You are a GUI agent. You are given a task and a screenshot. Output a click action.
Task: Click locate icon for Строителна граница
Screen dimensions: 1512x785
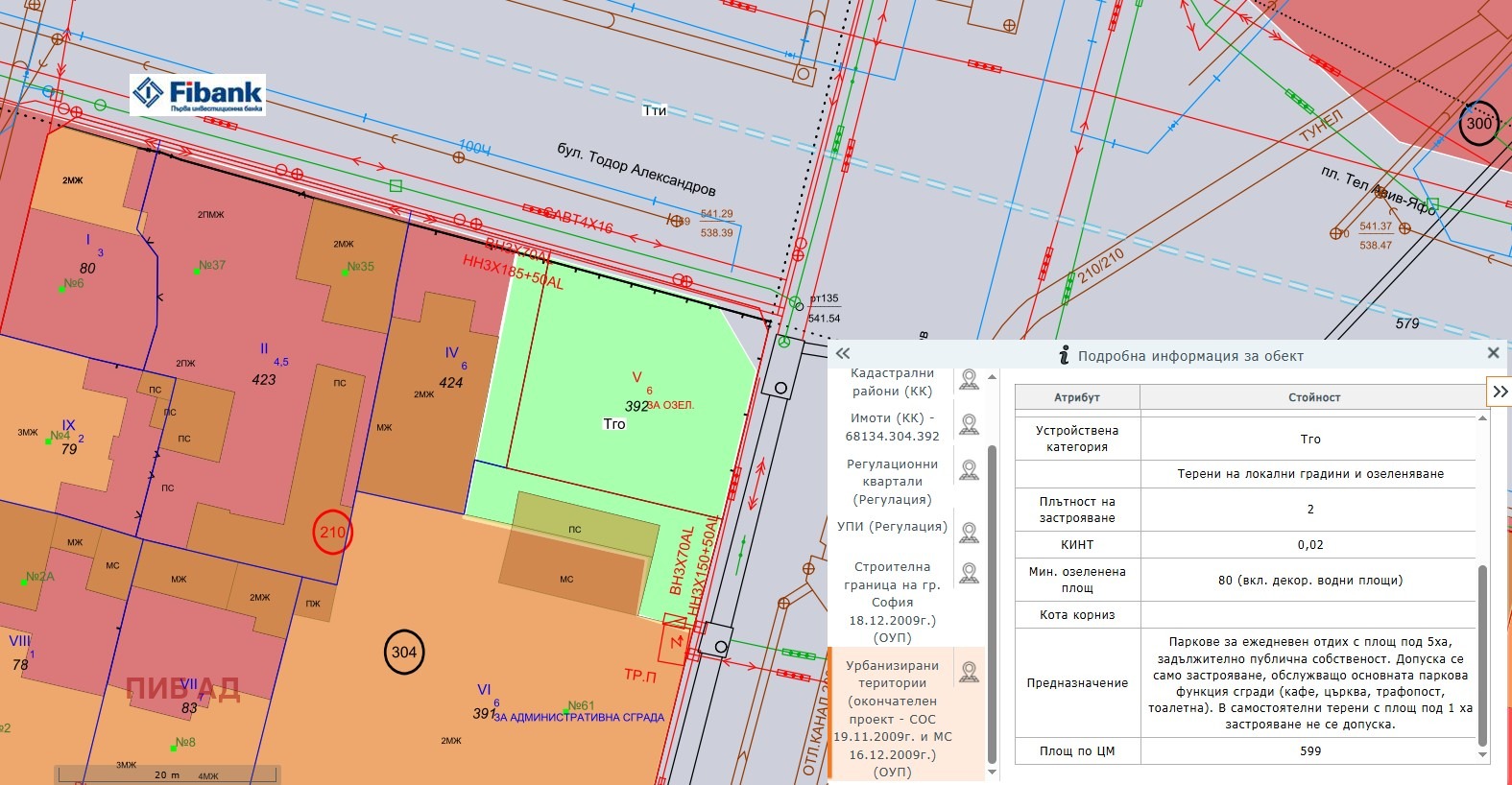[x=969, y=574]
